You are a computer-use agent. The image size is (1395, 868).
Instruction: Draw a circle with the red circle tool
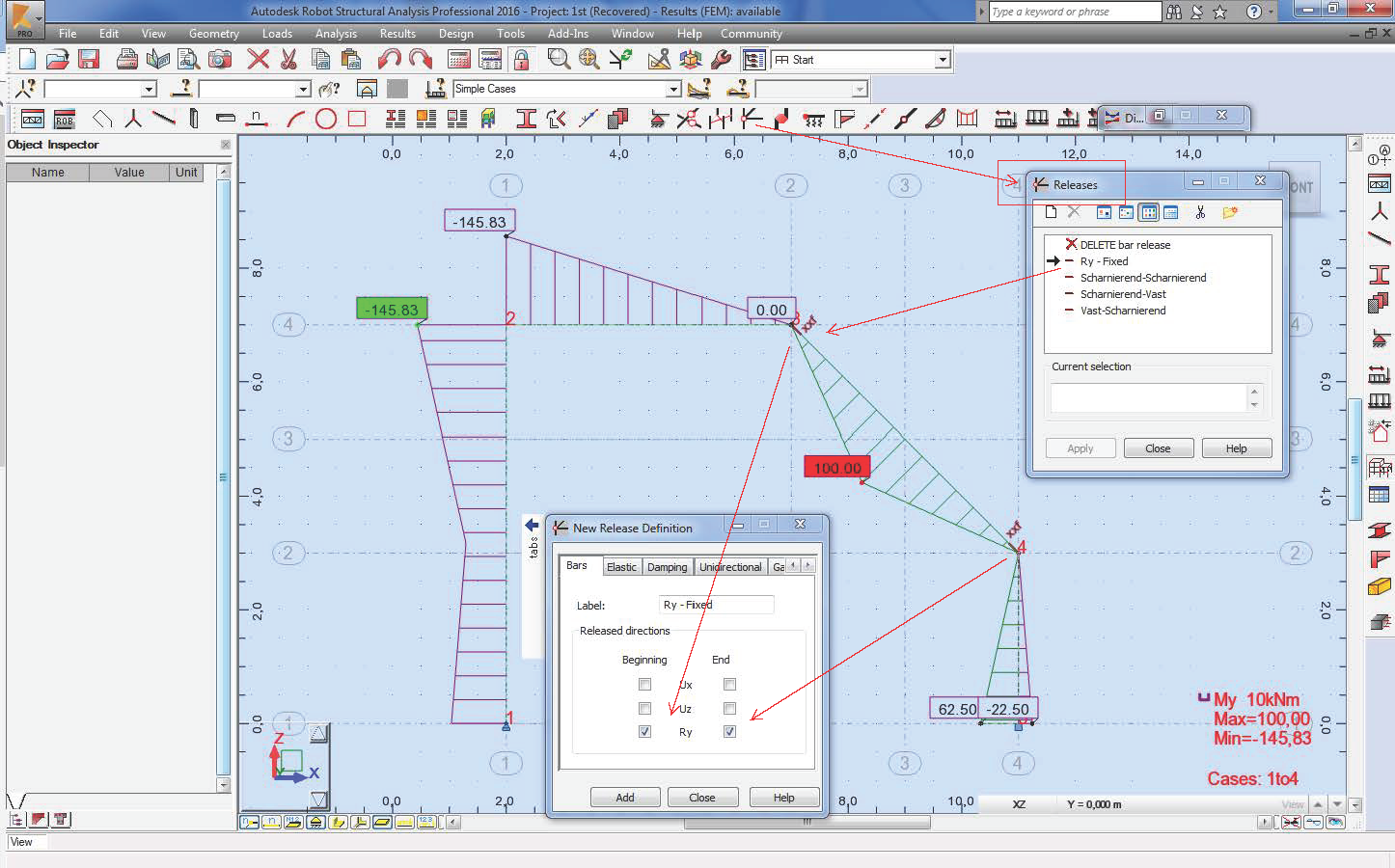[x=326, y=119]
